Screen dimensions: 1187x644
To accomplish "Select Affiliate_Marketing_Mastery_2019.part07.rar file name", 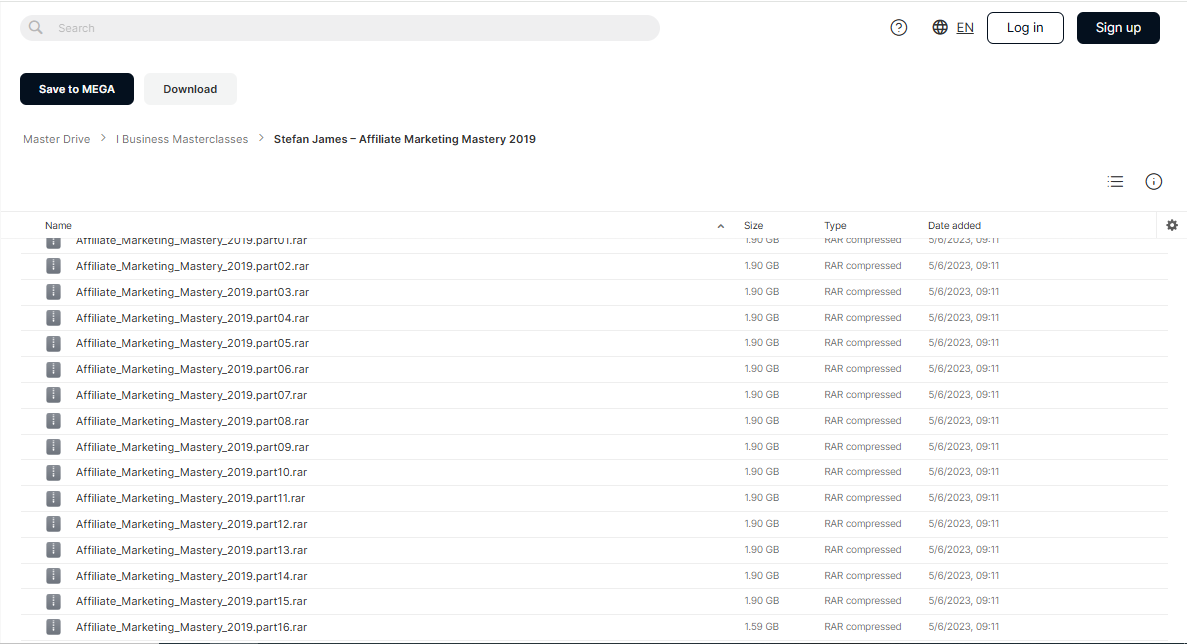I will [x=192, y=395].
